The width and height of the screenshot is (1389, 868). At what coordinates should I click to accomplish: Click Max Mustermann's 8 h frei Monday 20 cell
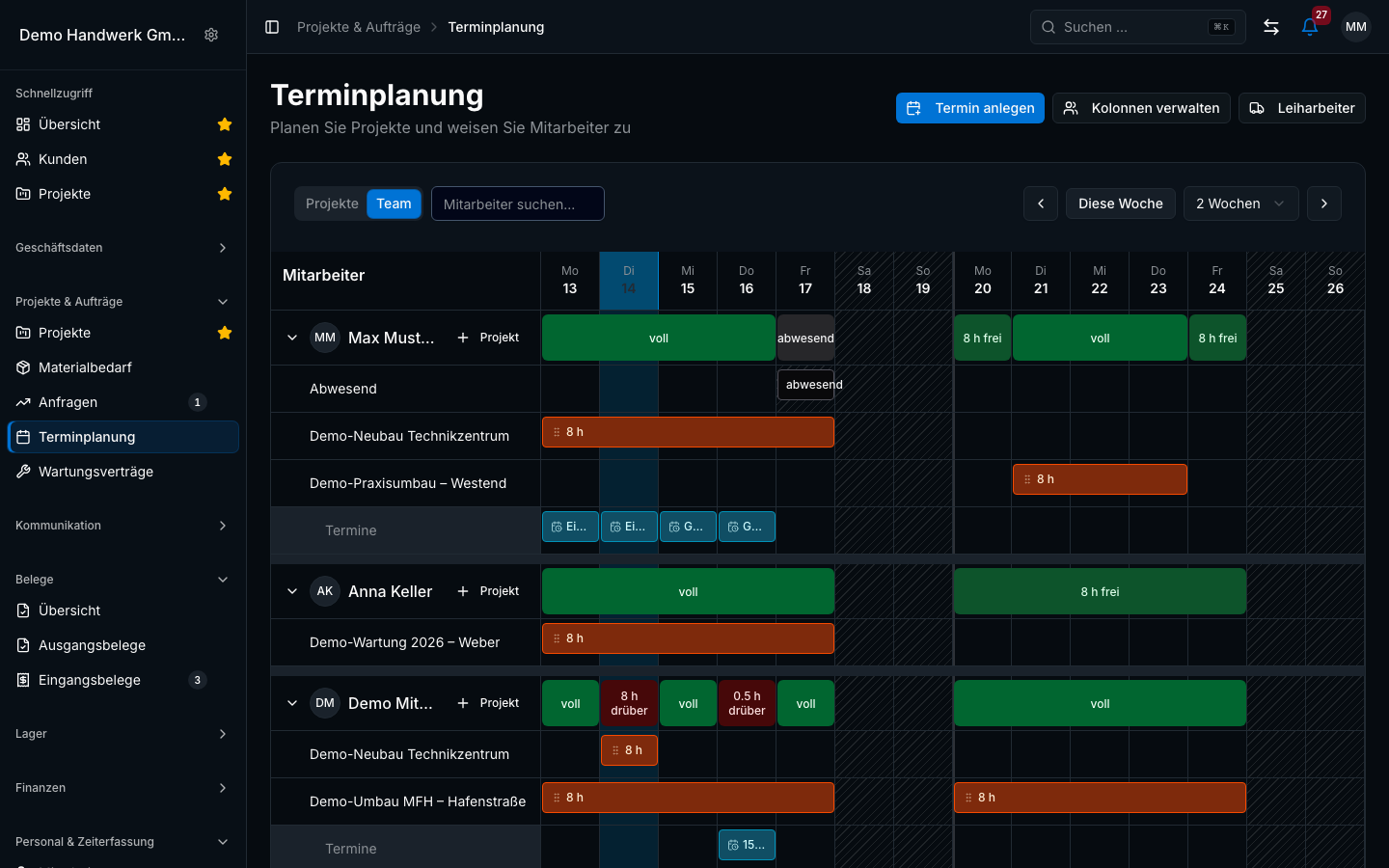[982, 338]
